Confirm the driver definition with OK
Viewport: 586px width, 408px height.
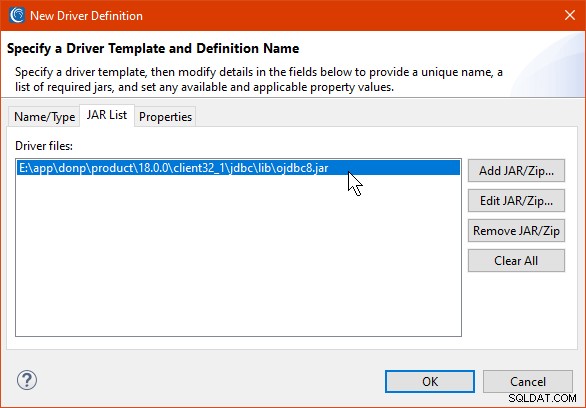[x=430, y=381]
